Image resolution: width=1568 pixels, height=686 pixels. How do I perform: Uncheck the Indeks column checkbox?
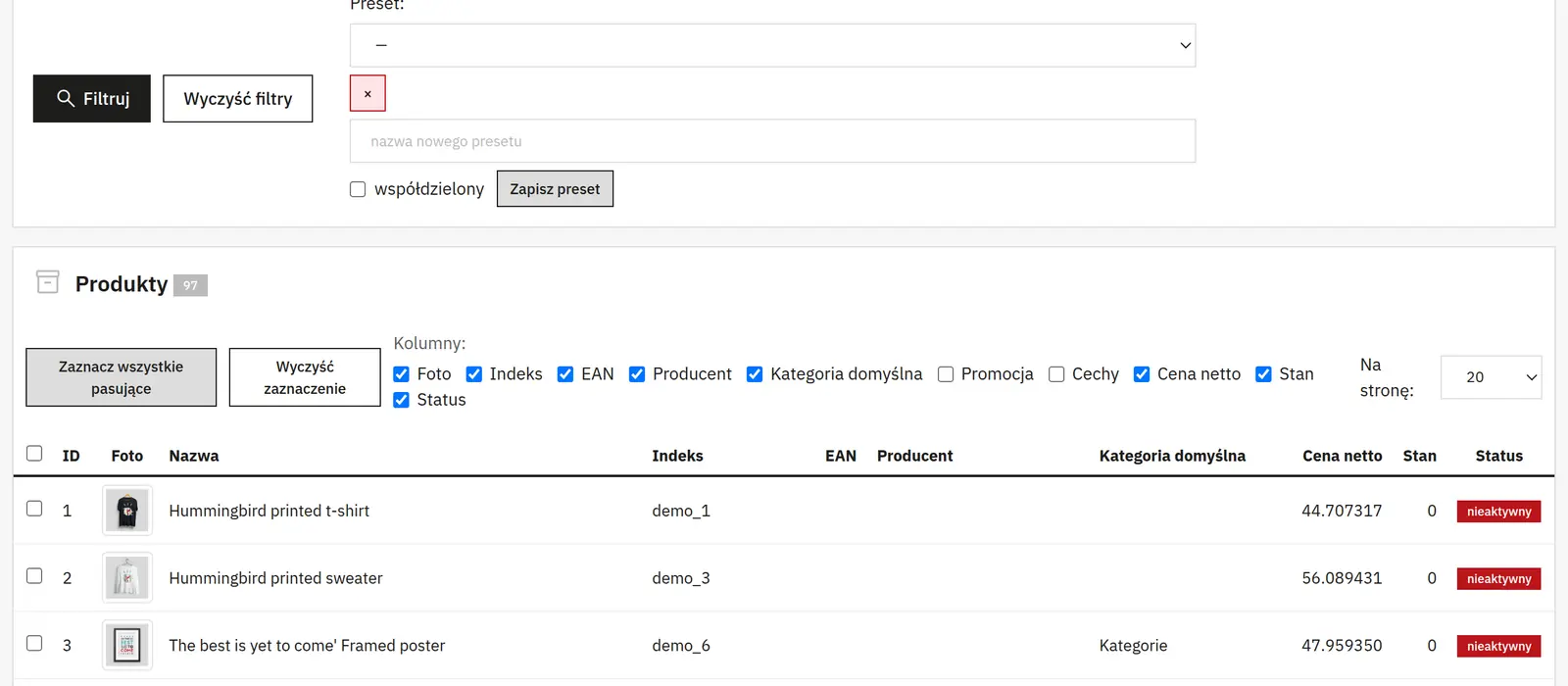[x=474, y=374]
